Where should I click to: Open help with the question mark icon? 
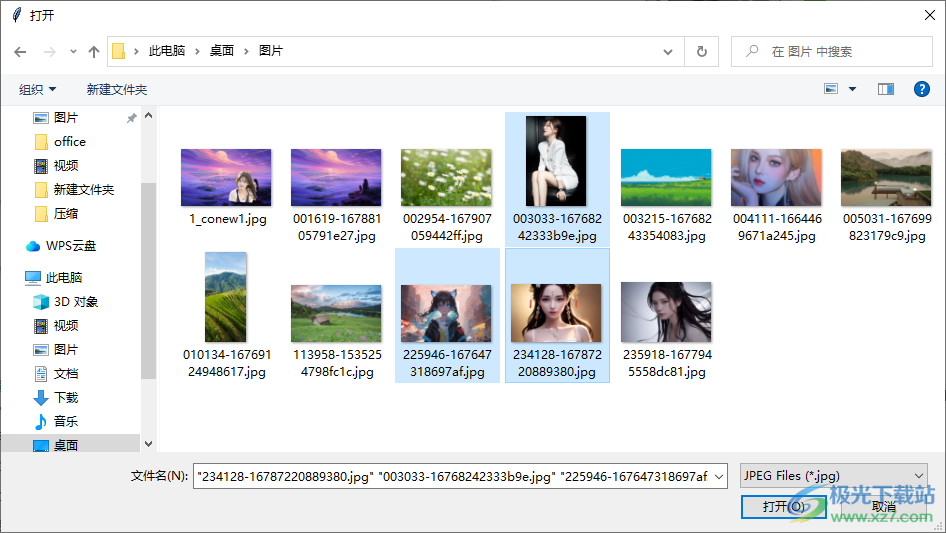coord(922,89)
